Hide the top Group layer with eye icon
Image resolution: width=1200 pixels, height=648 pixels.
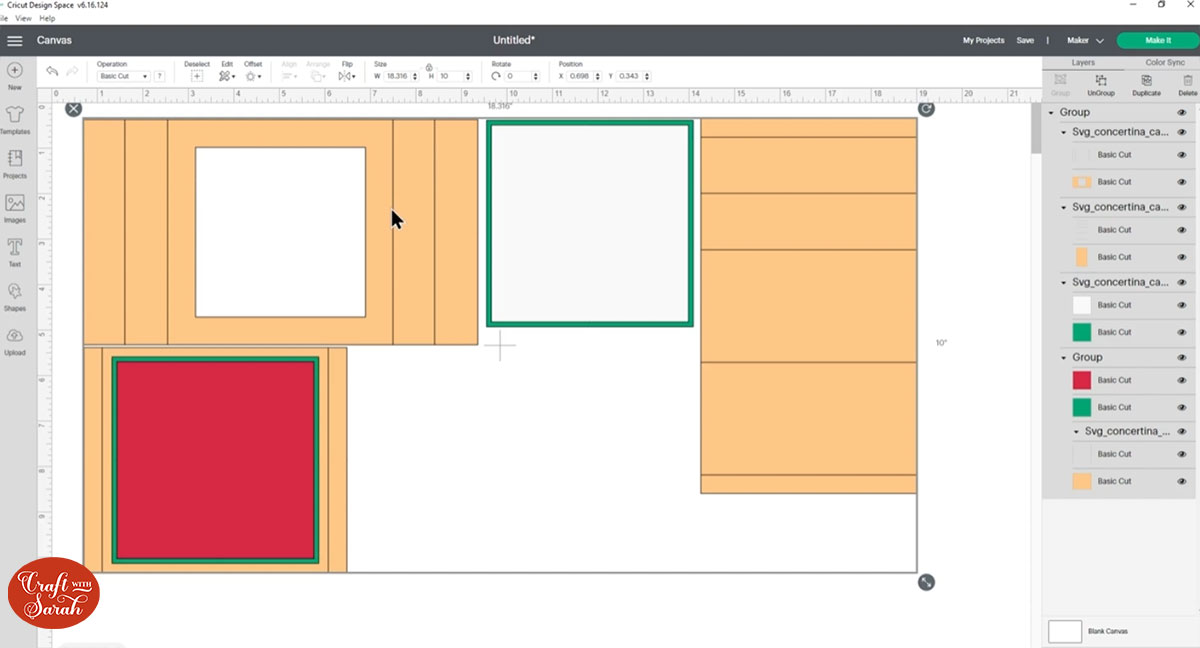[1181, 113]
